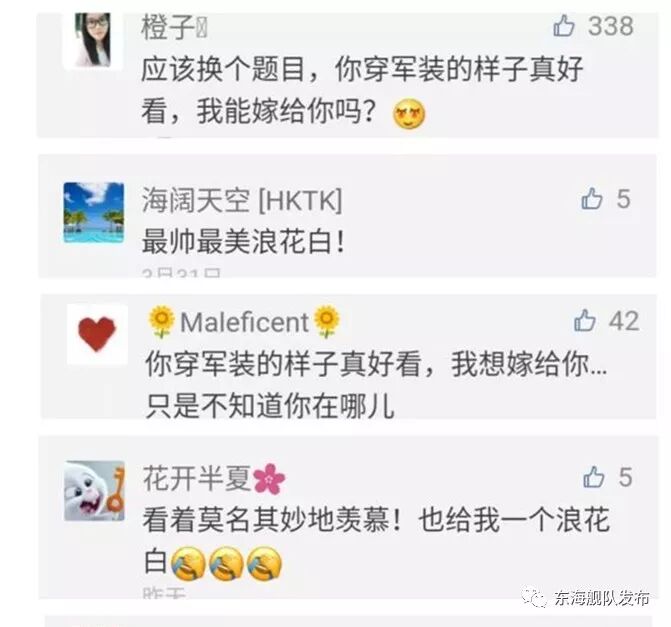Click heart-eyes emoji in 橙子's comment

coord(409,114)
